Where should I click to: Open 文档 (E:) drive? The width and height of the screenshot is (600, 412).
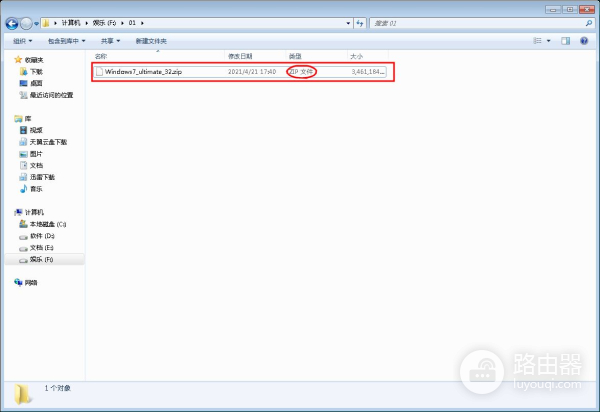point(37,248)
